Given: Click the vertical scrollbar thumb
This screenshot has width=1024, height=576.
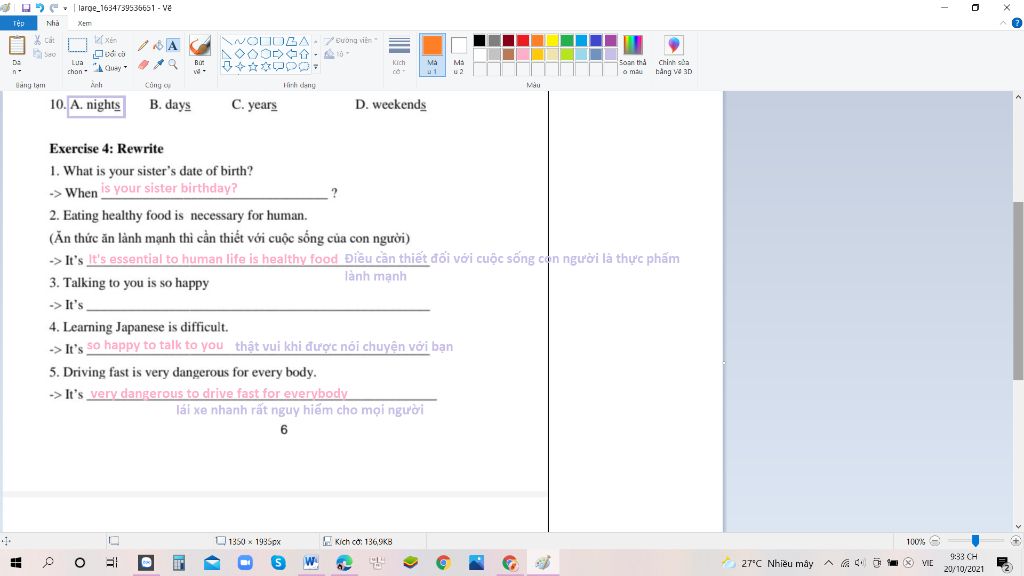Looking at the screenshot, I should [1017, 291].
